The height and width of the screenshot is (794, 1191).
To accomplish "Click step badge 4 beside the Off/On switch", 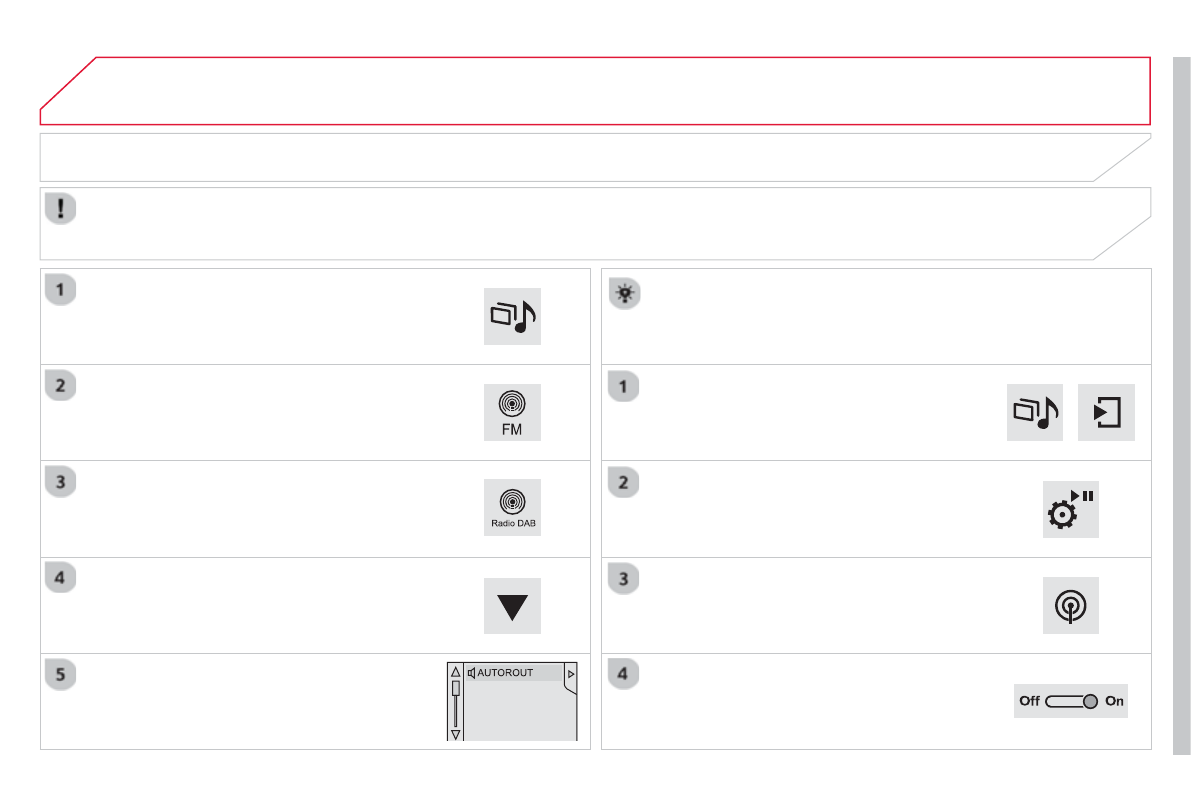I will click(x=624, y=674).
